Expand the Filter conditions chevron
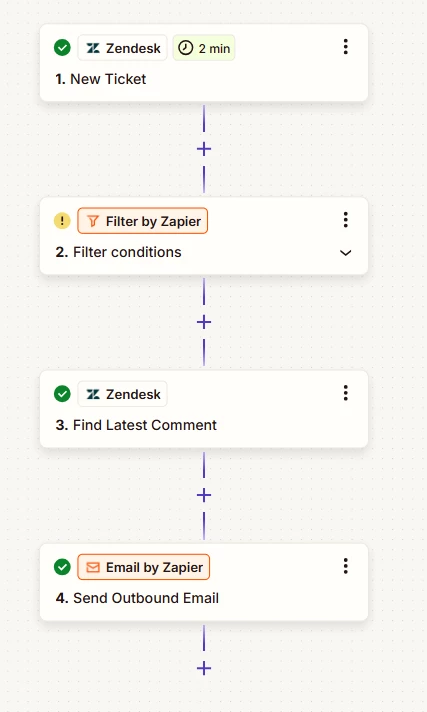The image size is (427, 712). (346, 252)
